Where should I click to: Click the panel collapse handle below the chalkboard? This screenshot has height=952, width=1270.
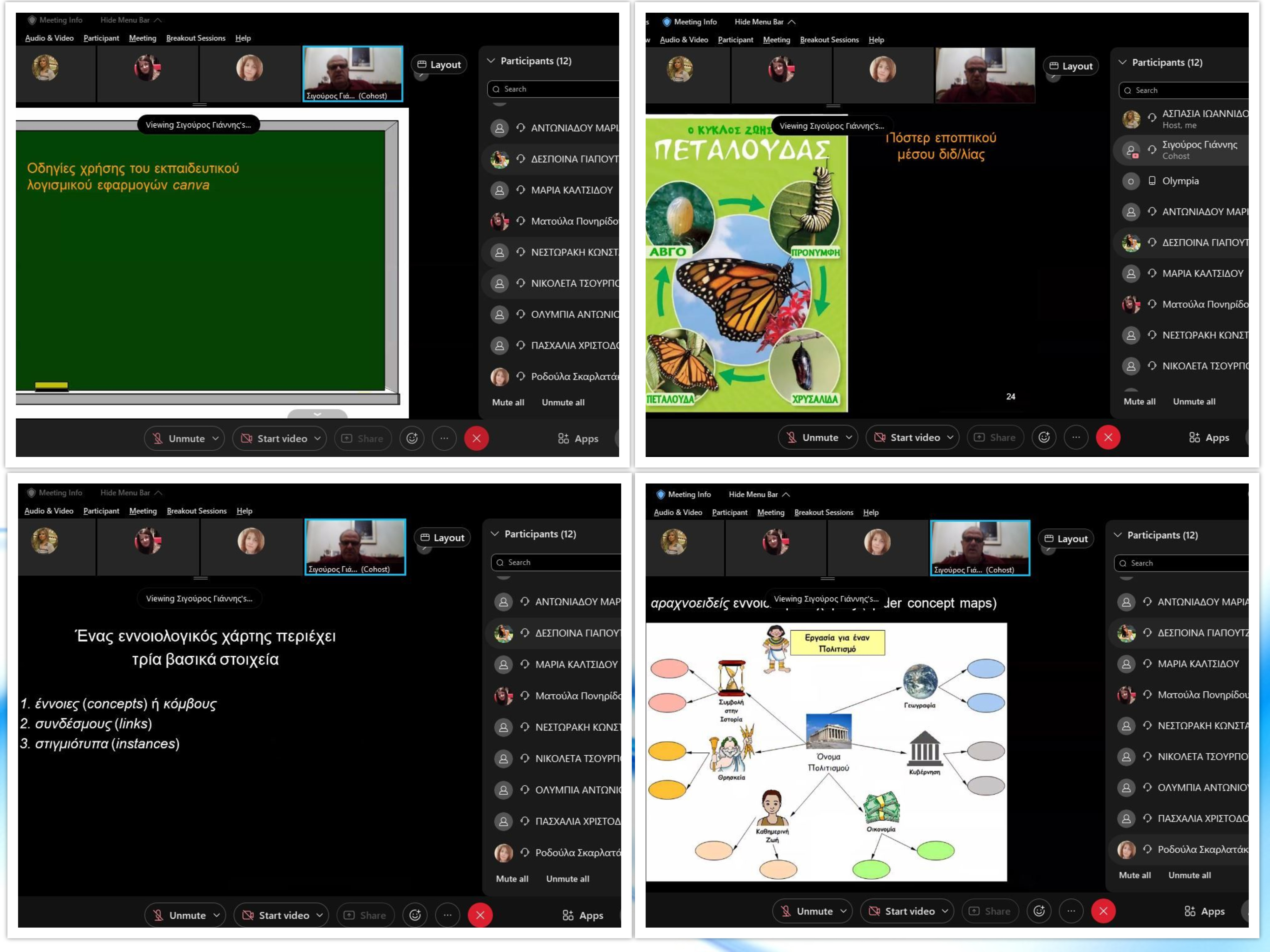click(x=317, y=414)
